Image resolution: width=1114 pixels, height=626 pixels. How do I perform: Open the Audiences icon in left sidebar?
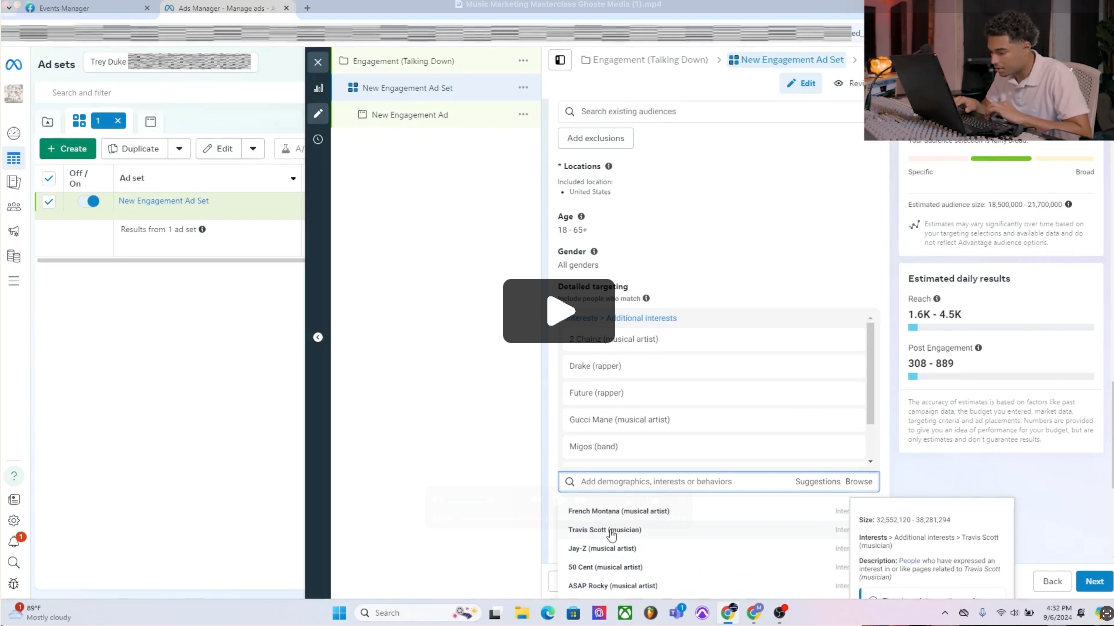tap(13, 207)
